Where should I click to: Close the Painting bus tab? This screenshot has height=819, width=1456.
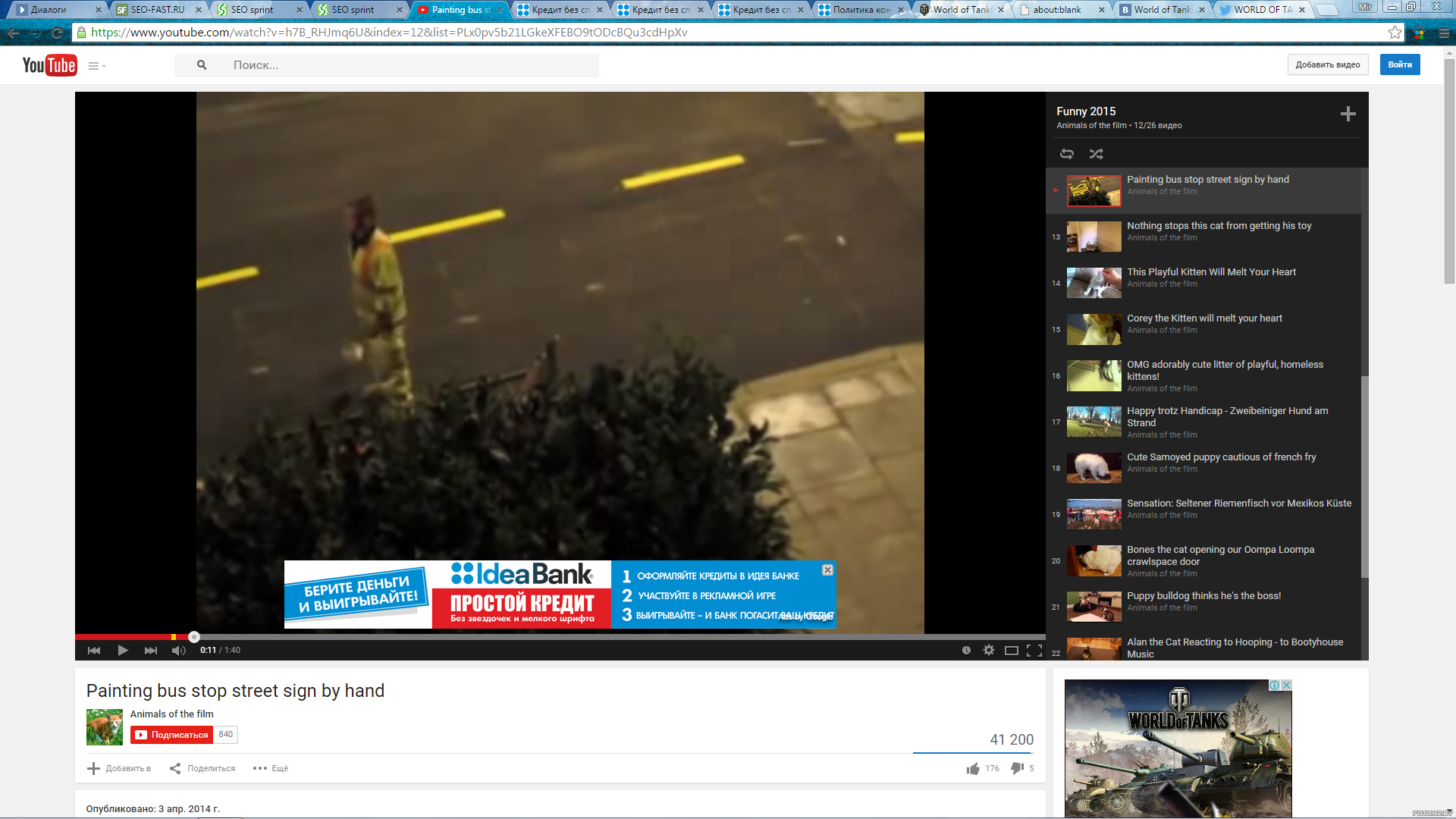point(500,10)
